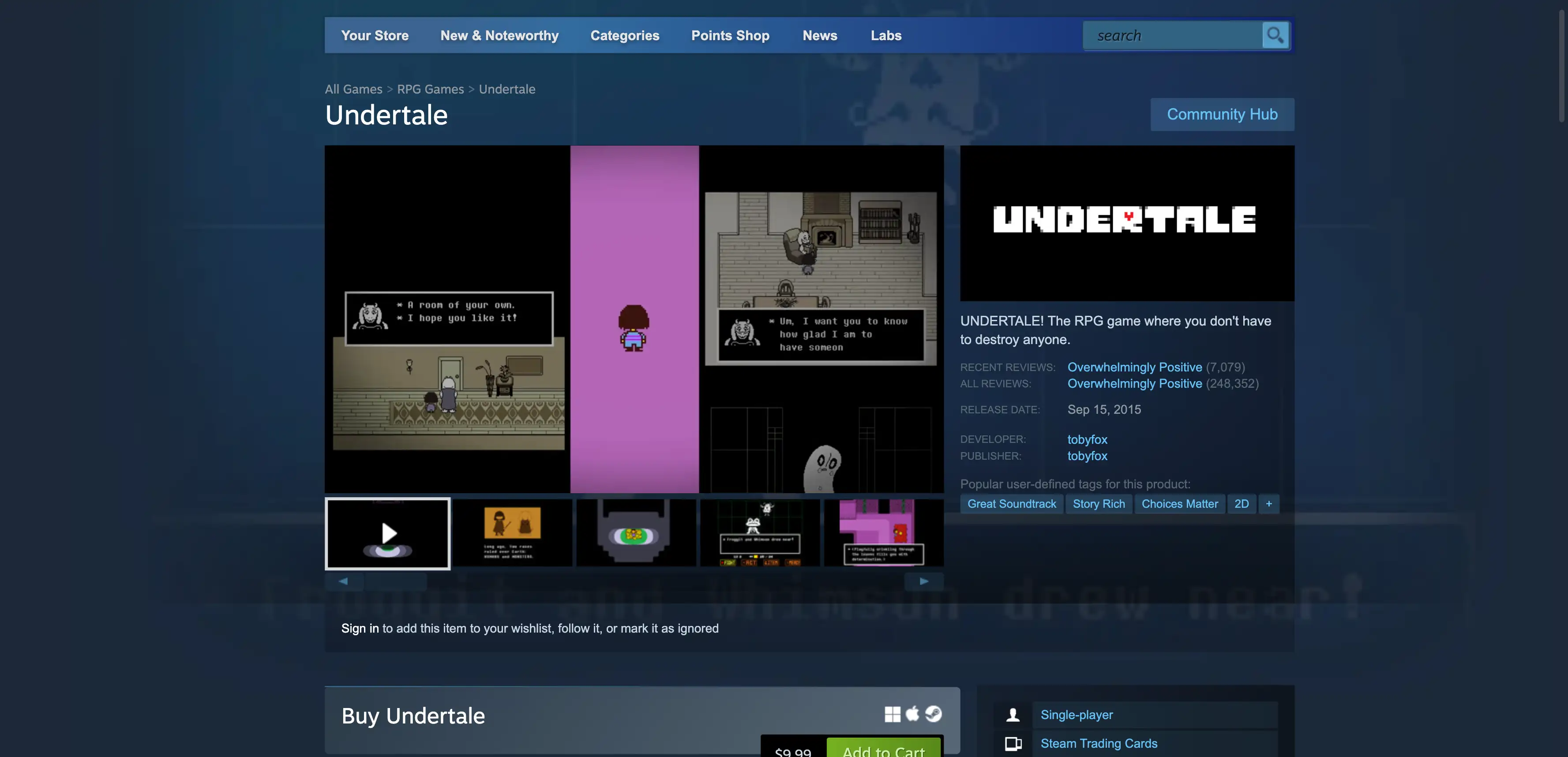1568x757 pixels.
Task: Click the Undertale breadcrumb link
Action: pos(507,89)
